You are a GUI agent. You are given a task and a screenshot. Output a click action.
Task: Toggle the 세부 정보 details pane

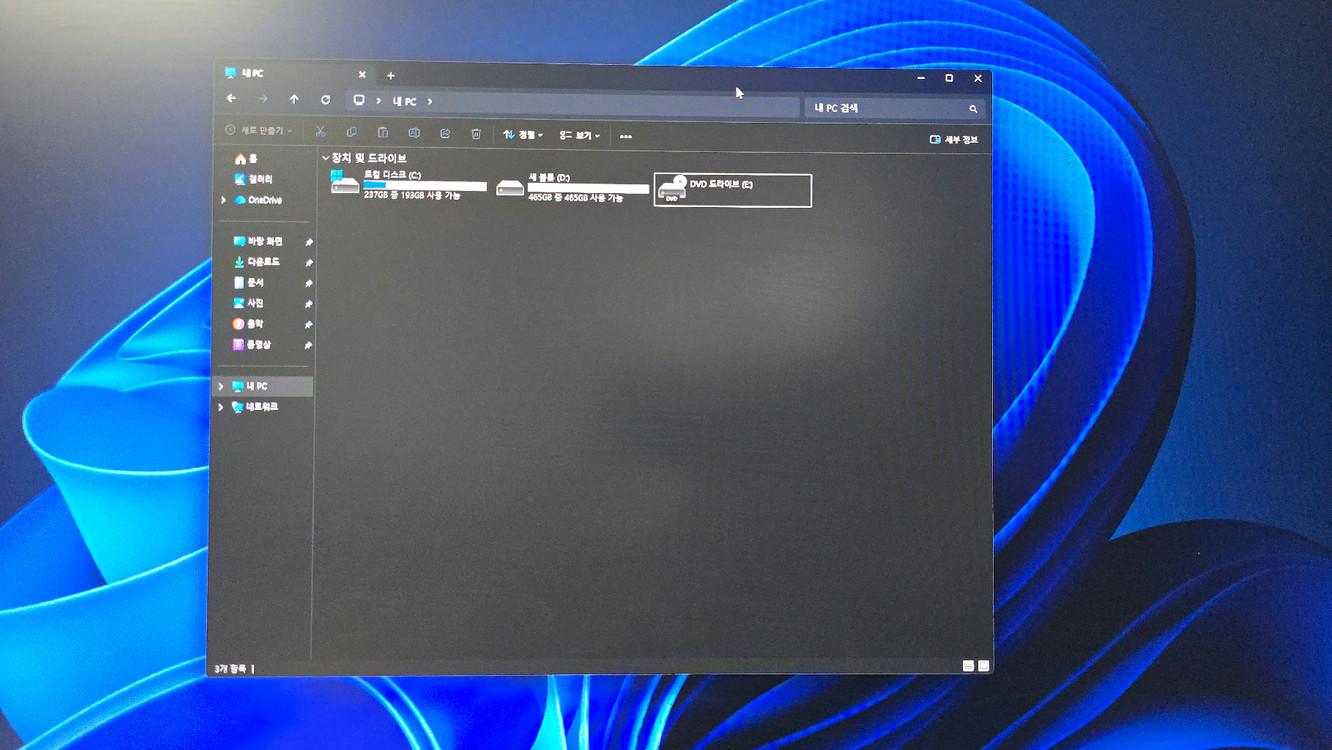pos(954,140)
